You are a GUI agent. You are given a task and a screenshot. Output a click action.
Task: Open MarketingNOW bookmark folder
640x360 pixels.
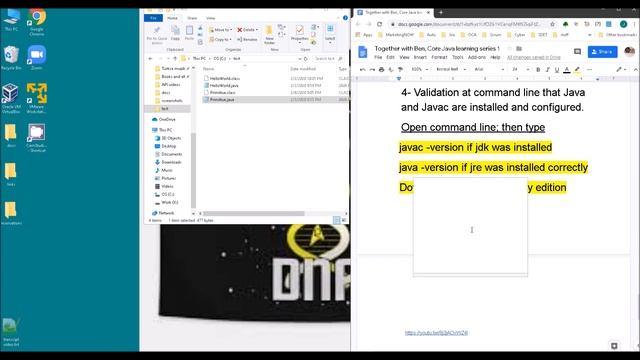click(396, 35)
